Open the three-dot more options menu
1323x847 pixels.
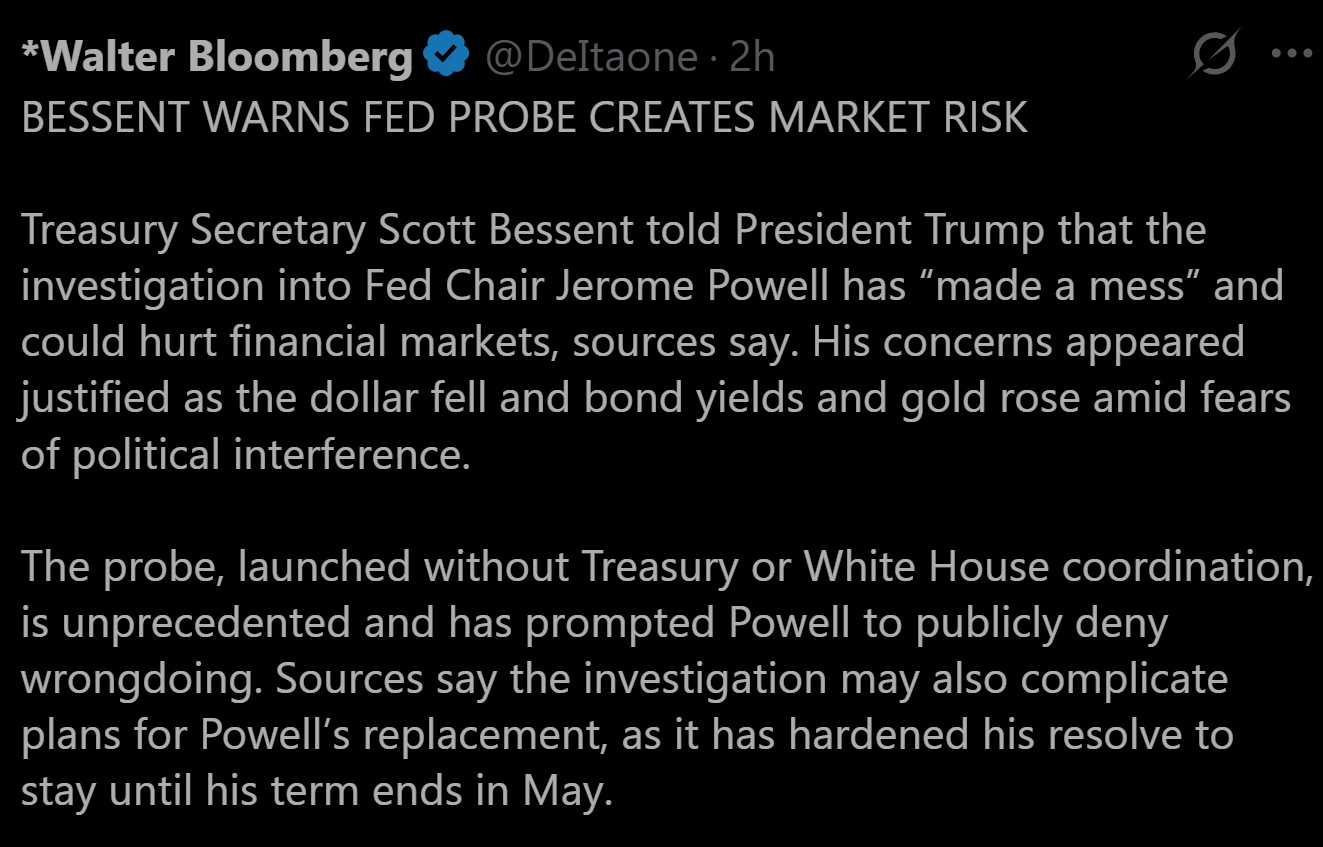pos(1291,54)
